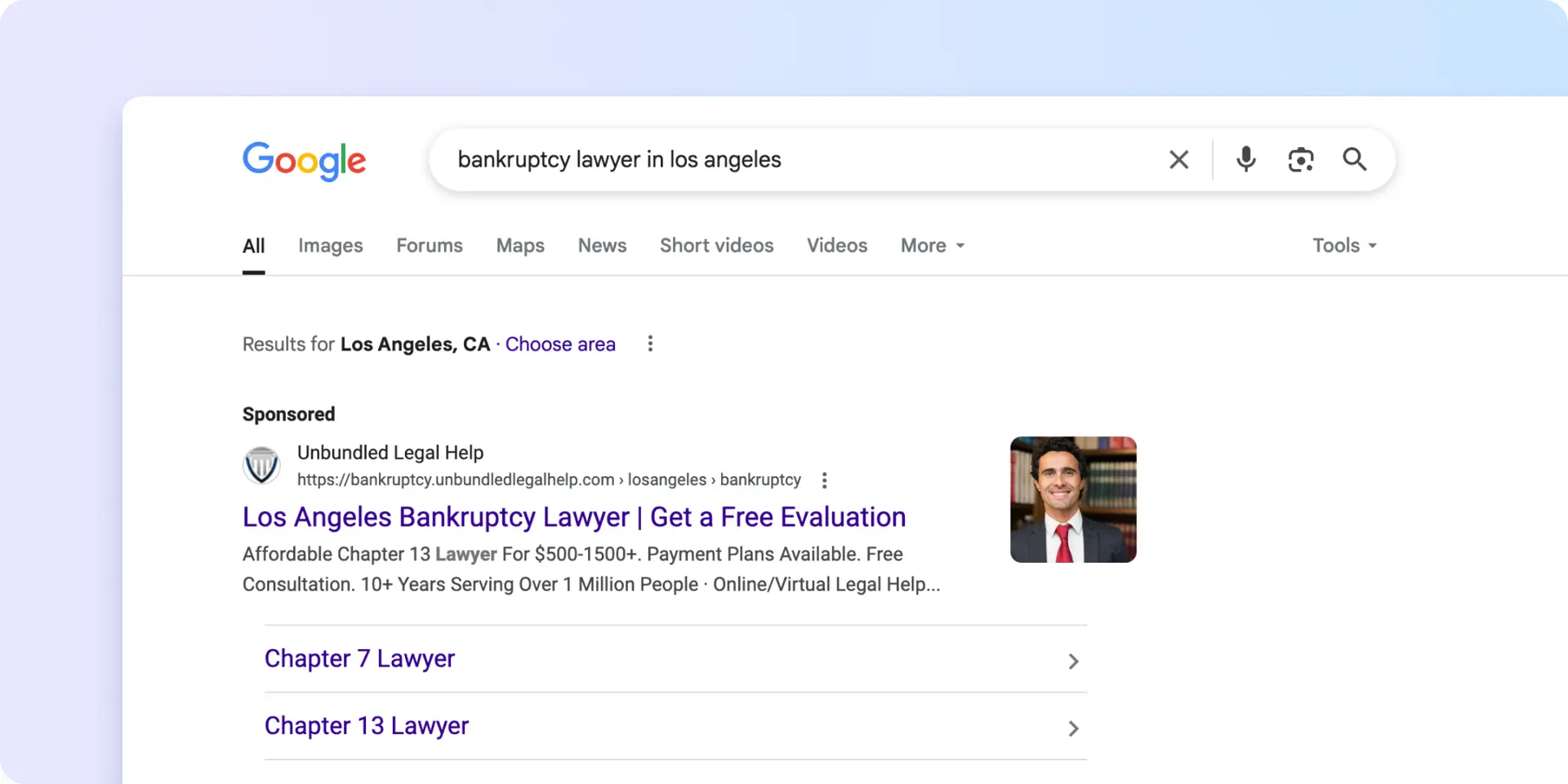Screen dimensions: 1568x784
Task: Open Google Lens image search icon
Action: [1300, 159]
